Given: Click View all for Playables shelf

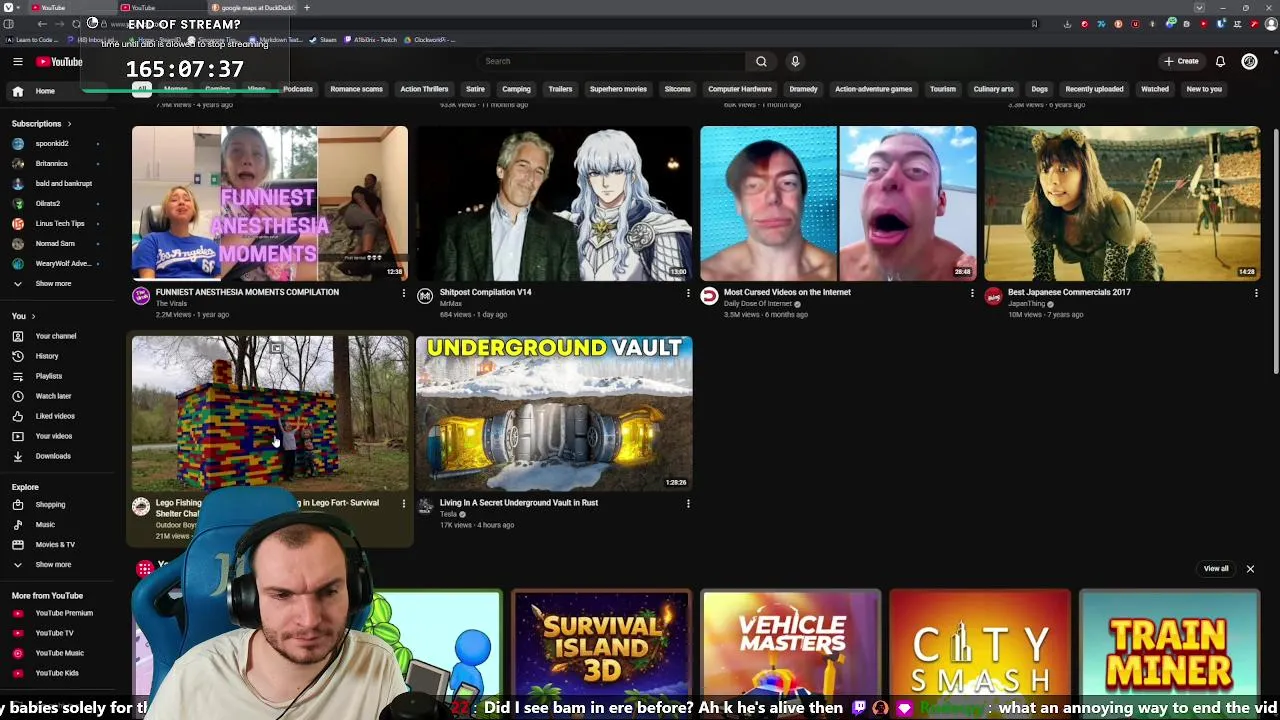Looking at the screenshot, I should tap(1216, 569).
